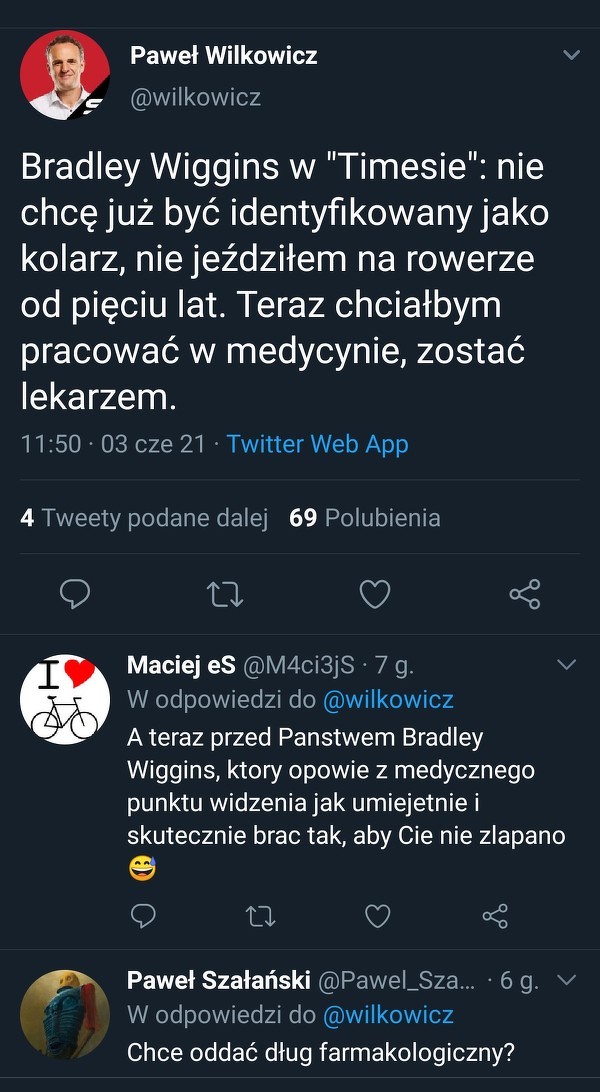Share the main Bradley Wiggins tweet
This screenshot has width=600, height=1092.
[x=524, y=595]
